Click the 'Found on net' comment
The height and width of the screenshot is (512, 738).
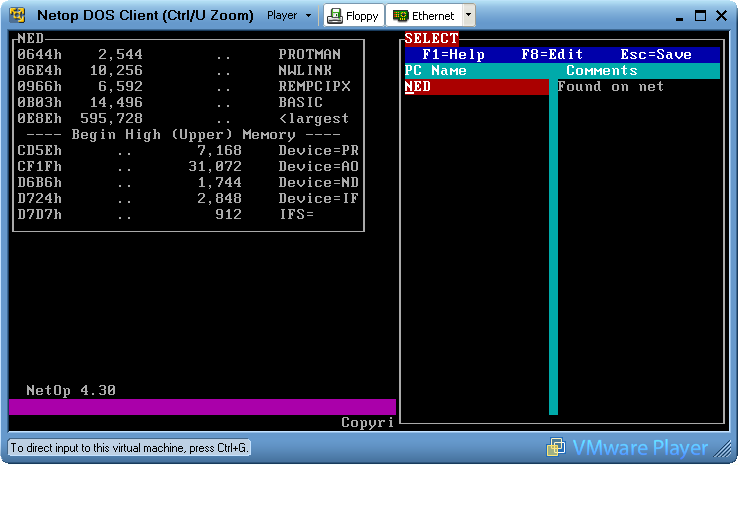tap(610, 87)
